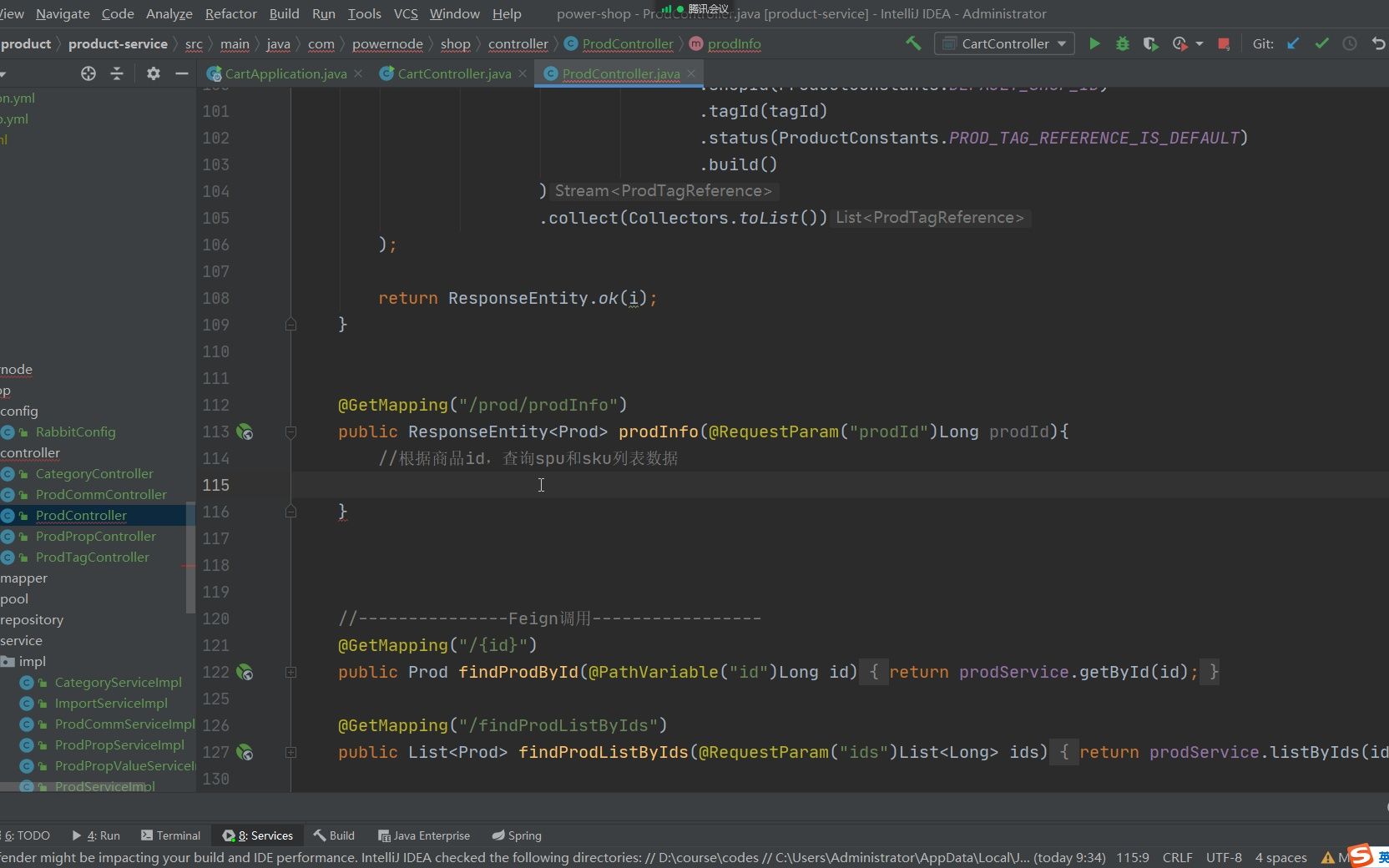Open the Services tool window

coord(258,835)
